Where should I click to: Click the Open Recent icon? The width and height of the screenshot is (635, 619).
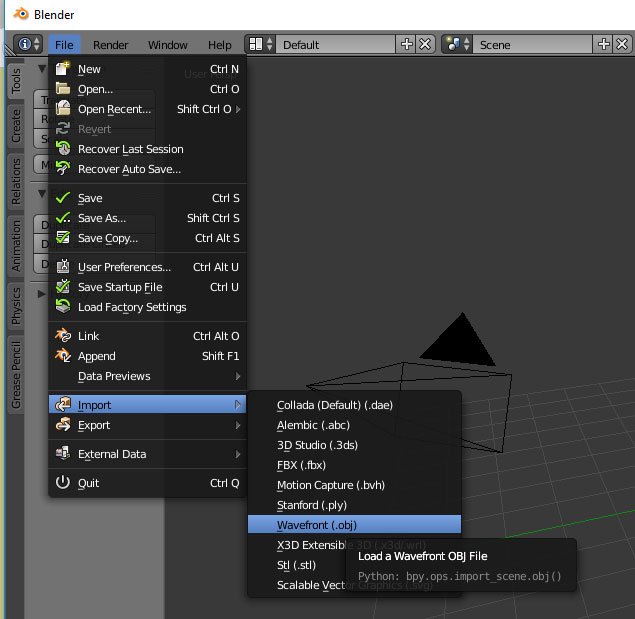63,109
